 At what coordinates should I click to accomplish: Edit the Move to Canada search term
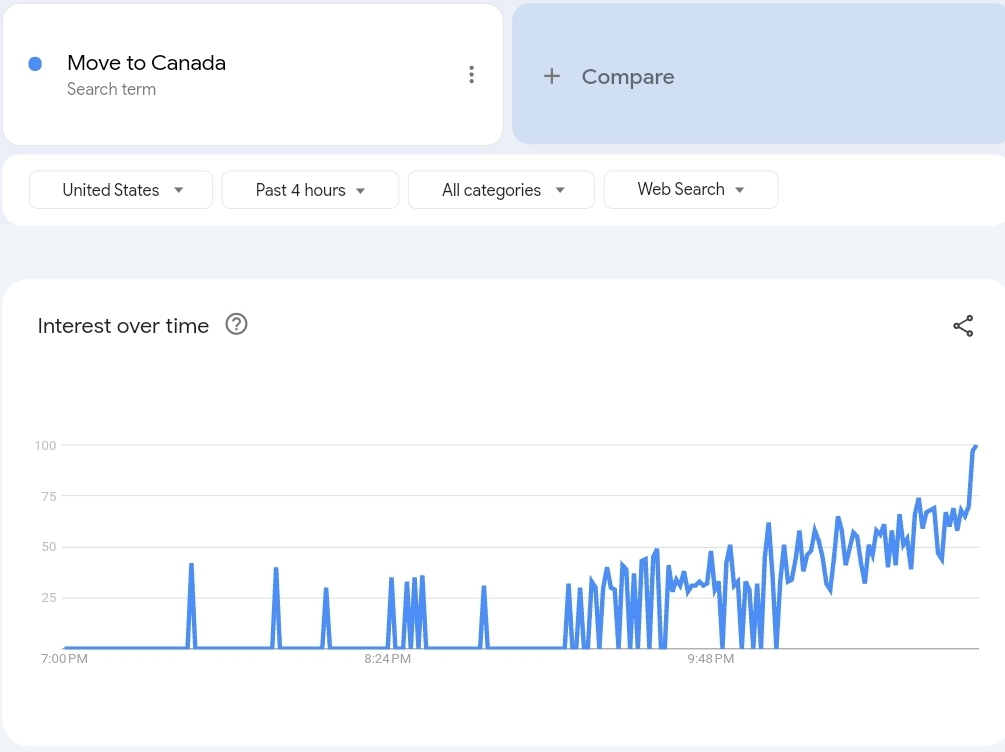[x=146, y=63]
